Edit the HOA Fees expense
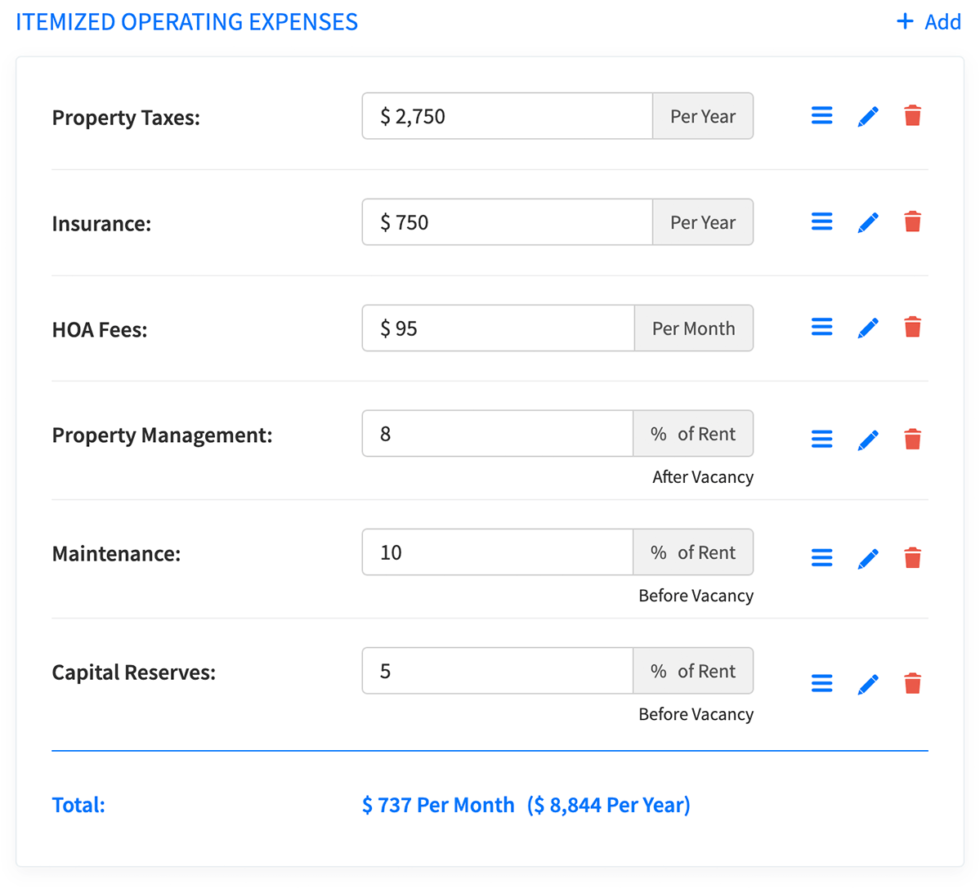This screenshot has width=980, height=889. 868,327
